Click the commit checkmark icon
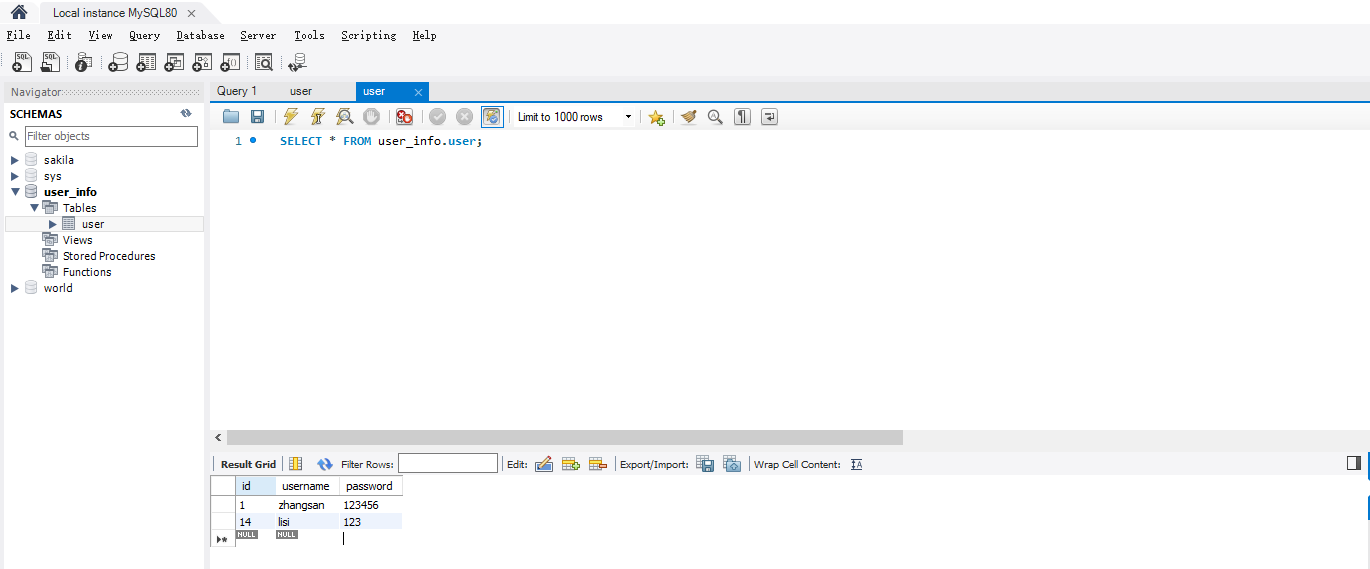The height and width of the screenshot is (569, 1370). click(x=438, y=117)
